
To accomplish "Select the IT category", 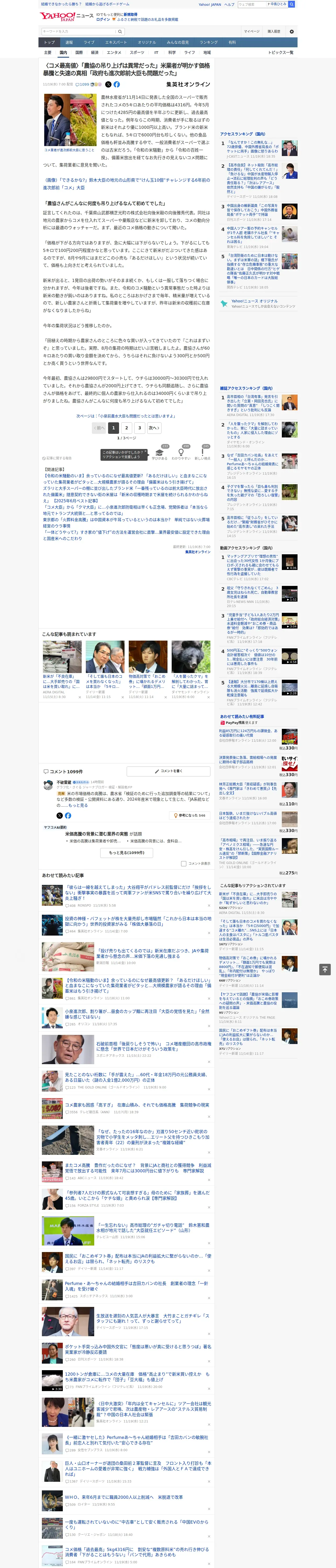I will [x=156, y=52].
